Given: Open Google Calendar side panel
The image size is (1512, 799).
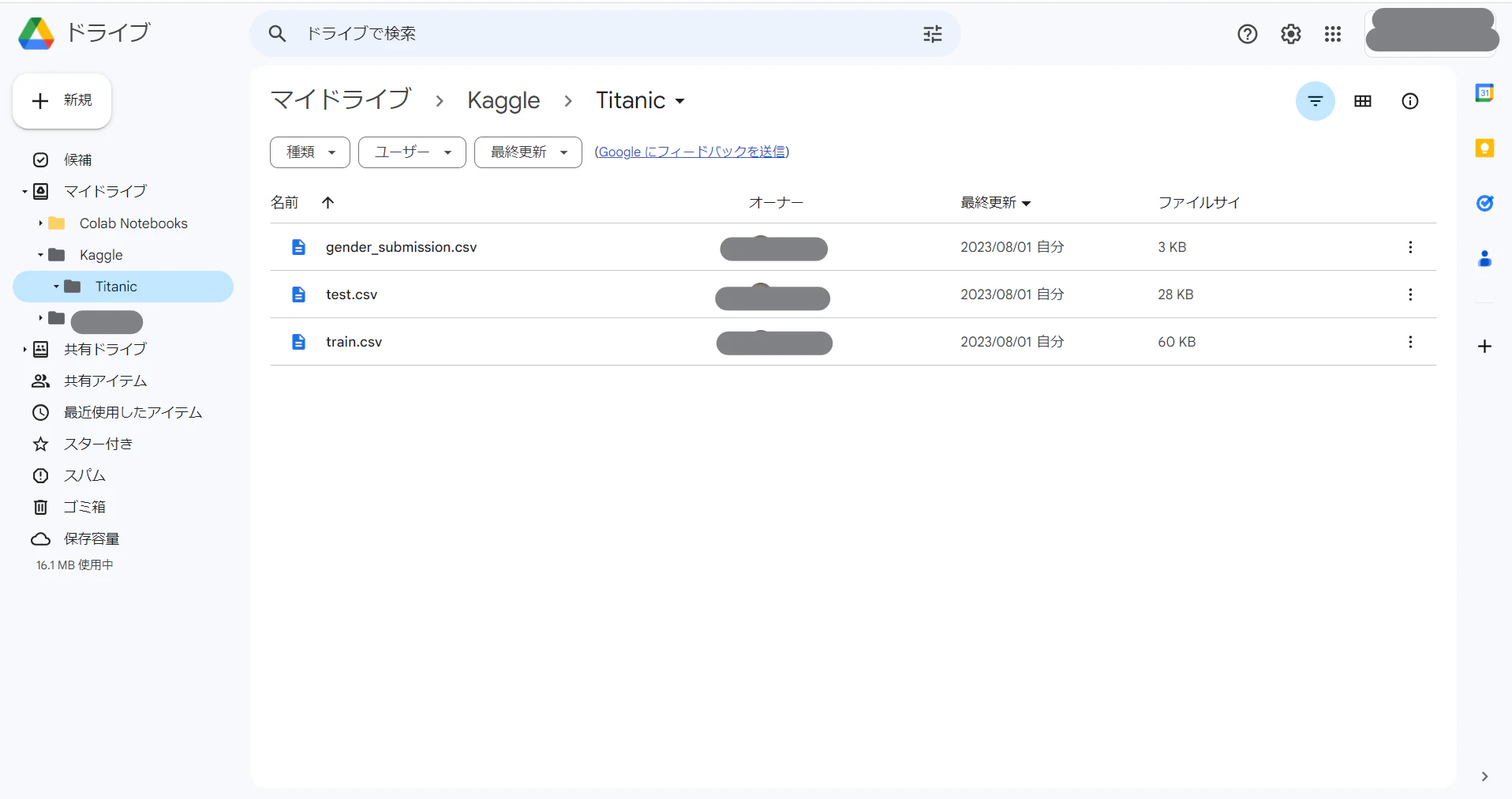Looking at the screenshot, I should [x=1484, y=93].
